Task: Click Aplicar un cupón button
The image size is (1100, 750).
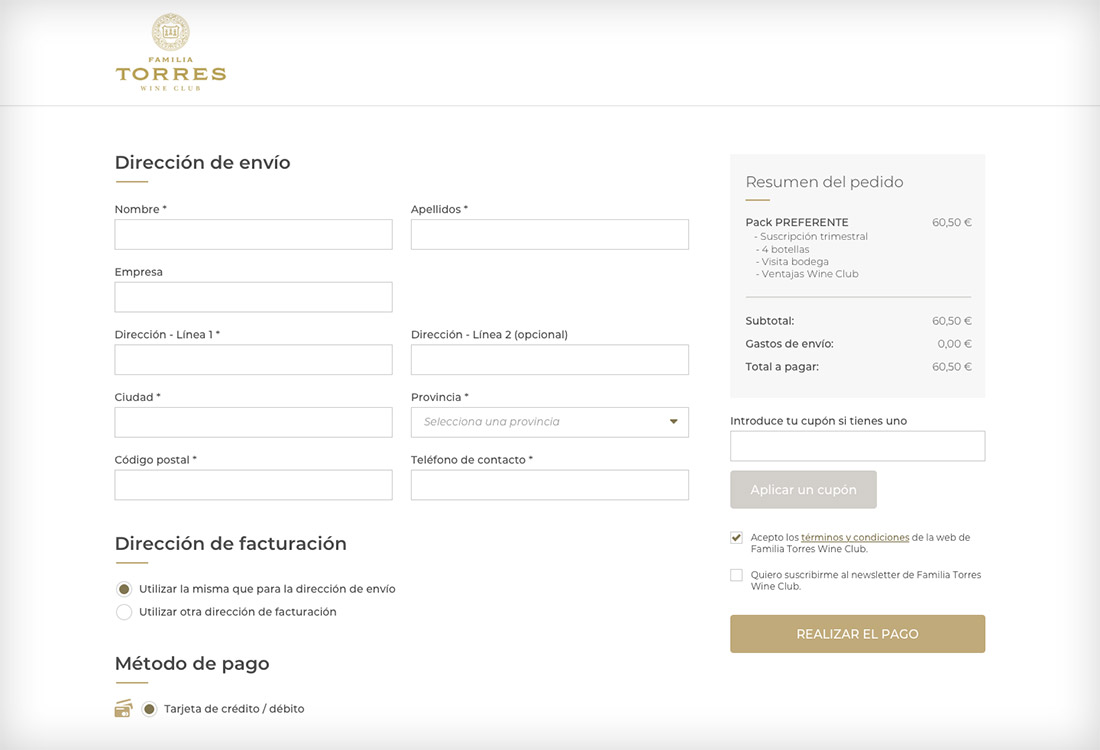Action: (803, 490)
